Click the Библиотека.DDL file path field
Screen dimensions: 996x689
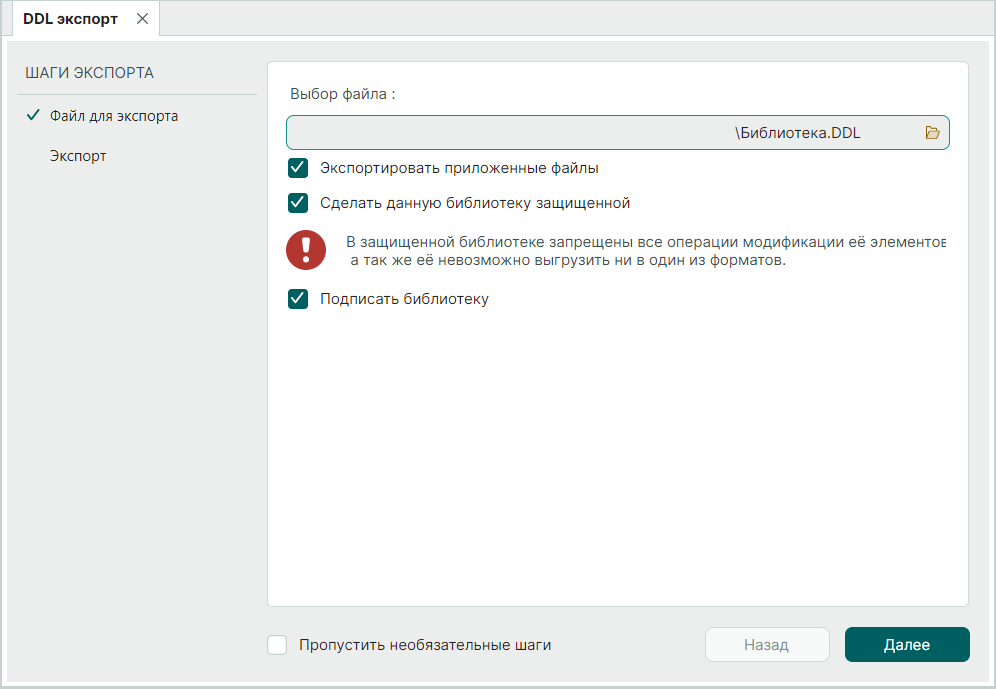tap(600, 133)
